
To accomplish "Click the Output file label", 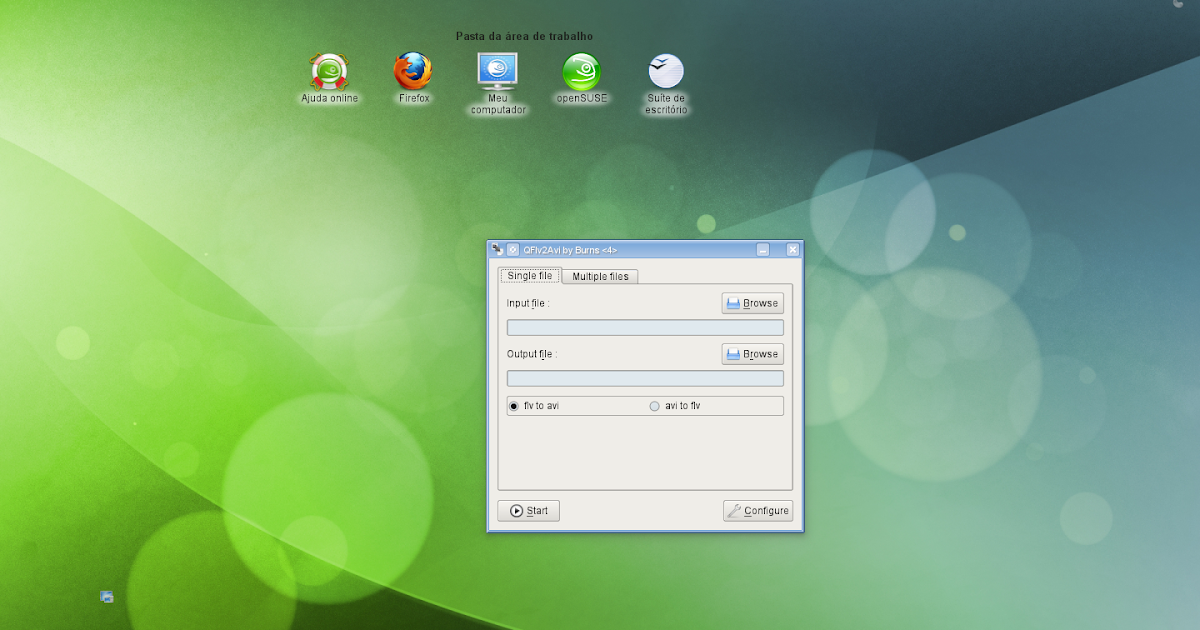I will click(x=532, y=354).
